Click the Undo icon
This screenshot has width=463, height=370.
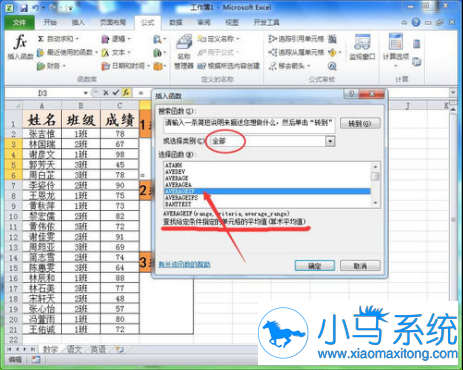tap(35, 7)
